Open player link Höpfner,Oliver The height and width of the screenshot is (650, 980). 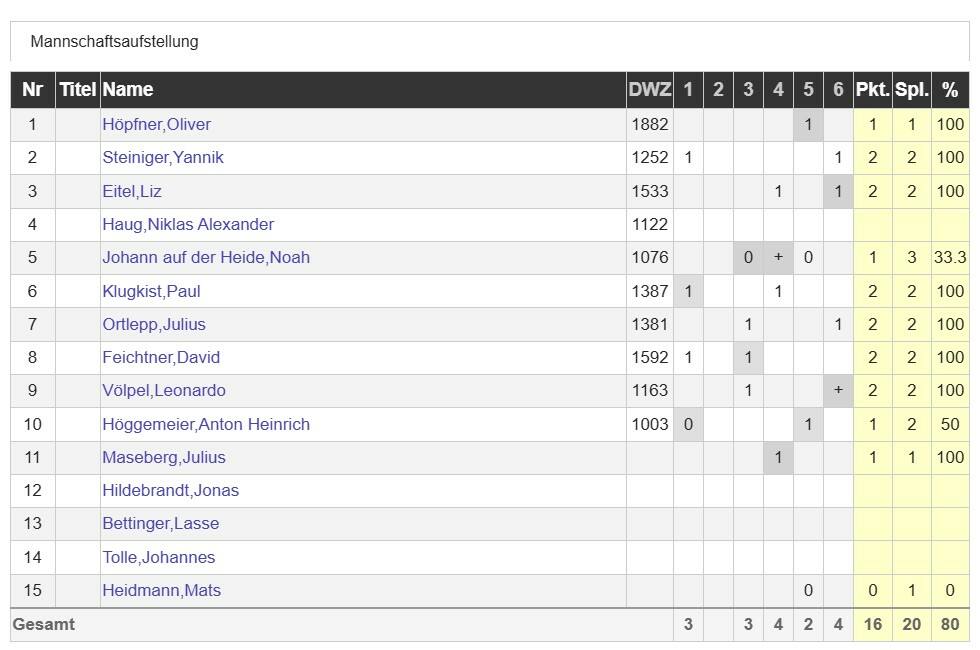[156, 125]
